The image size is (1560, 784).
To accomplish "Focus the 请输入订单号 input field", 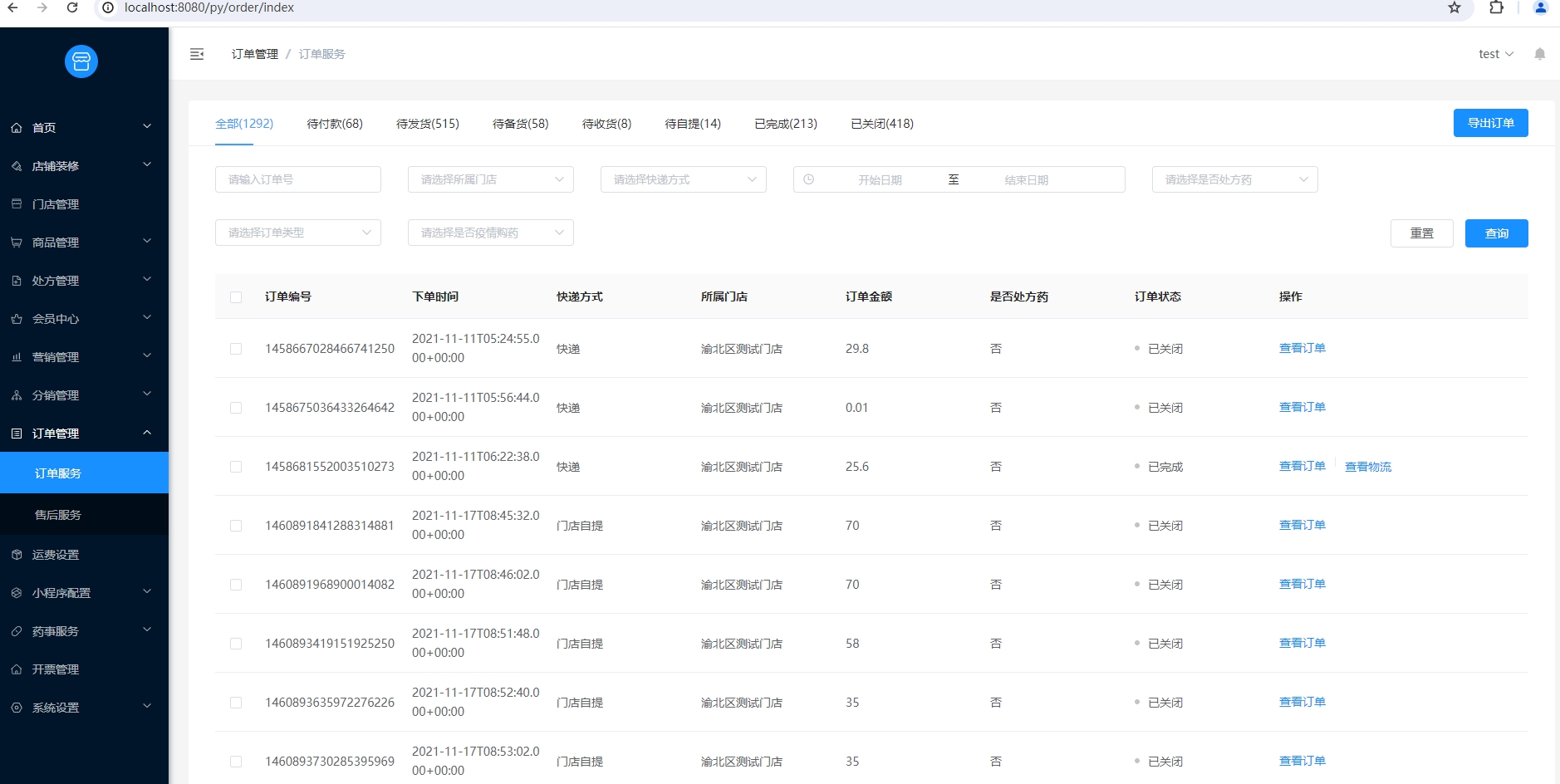I will (x=298, y=179).
